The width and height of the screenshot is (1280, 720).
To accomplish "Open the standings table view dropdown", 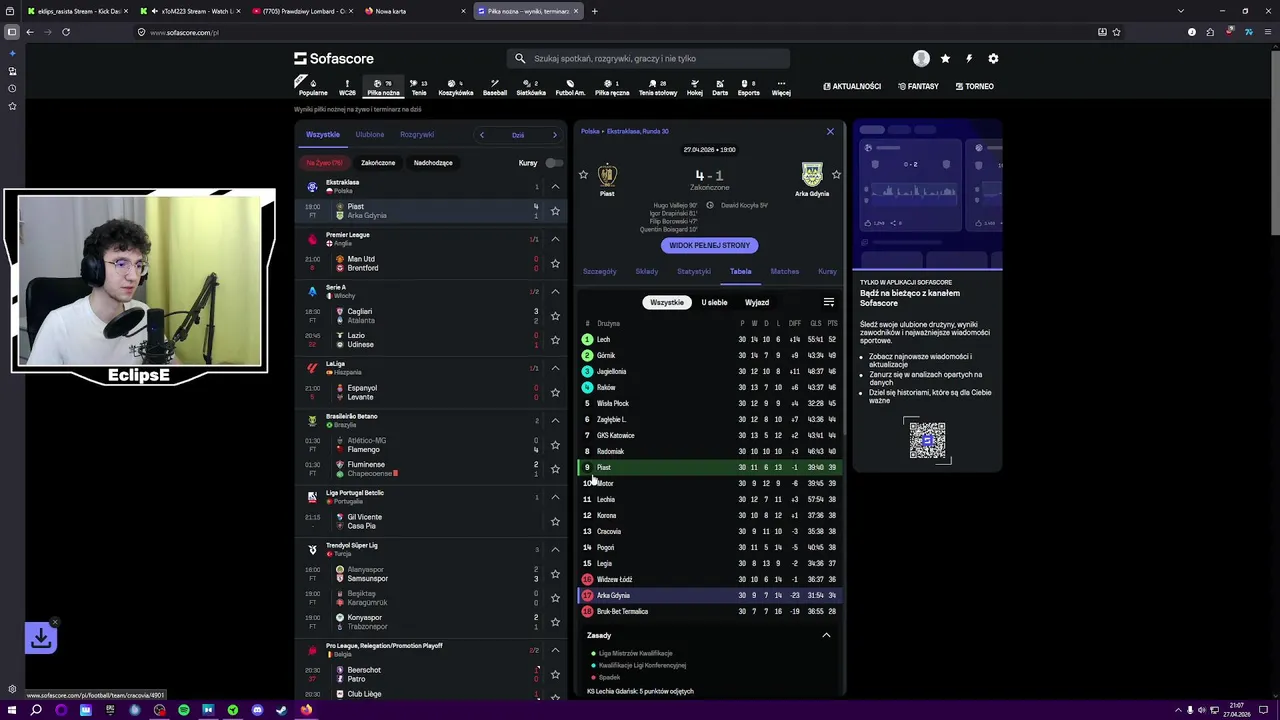I will (x=829, y=302).
